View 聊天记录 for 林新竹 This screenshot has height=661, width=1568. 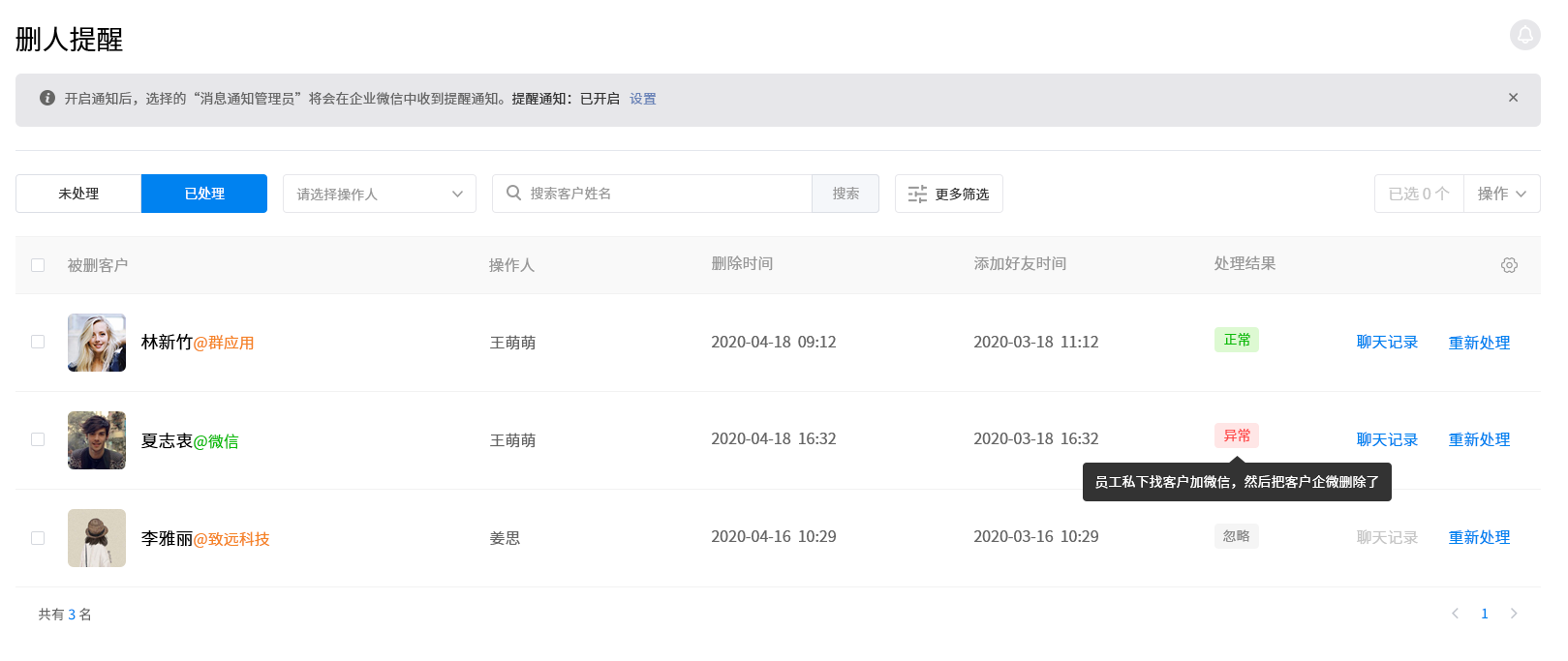pos(1386,343)
